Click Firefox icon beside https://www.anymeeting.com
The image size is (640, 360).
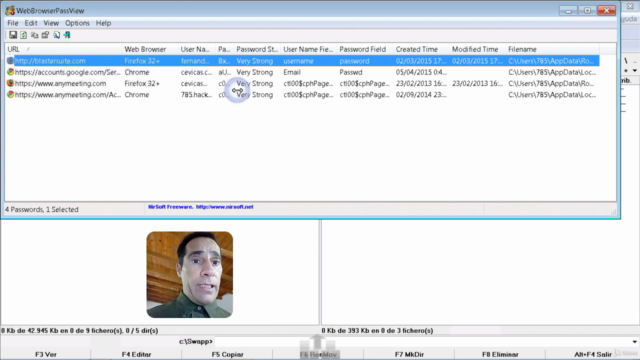[x=11, y=83]
